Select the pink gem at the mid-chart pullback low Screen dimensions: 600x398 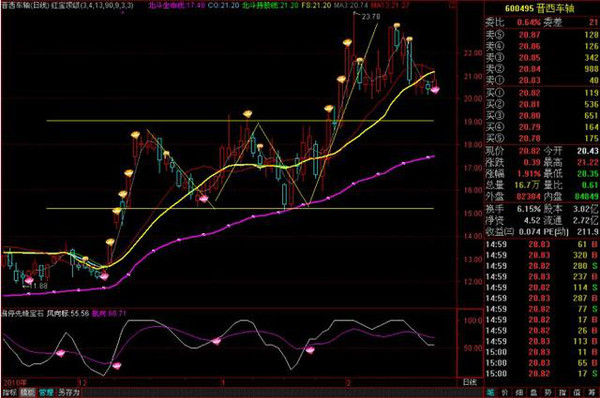pos(204,199)
